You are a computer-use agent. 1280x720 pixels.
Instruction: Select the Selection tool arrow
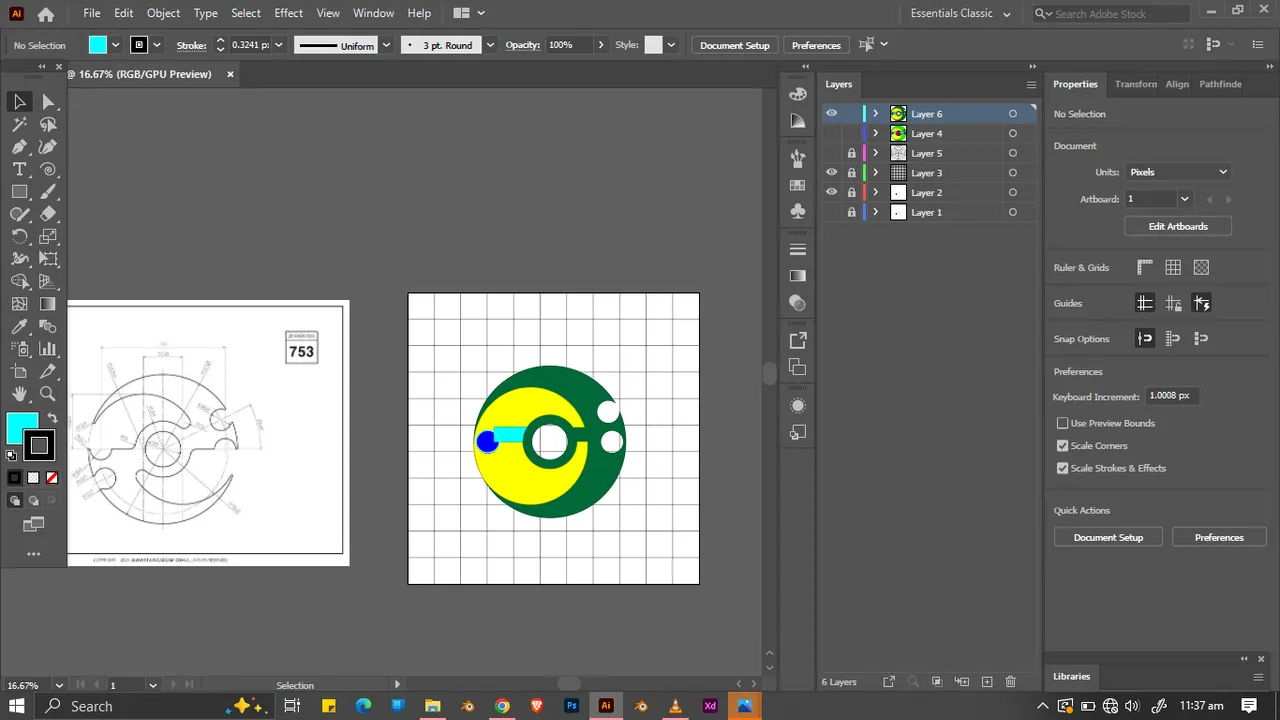click(19, 102)
